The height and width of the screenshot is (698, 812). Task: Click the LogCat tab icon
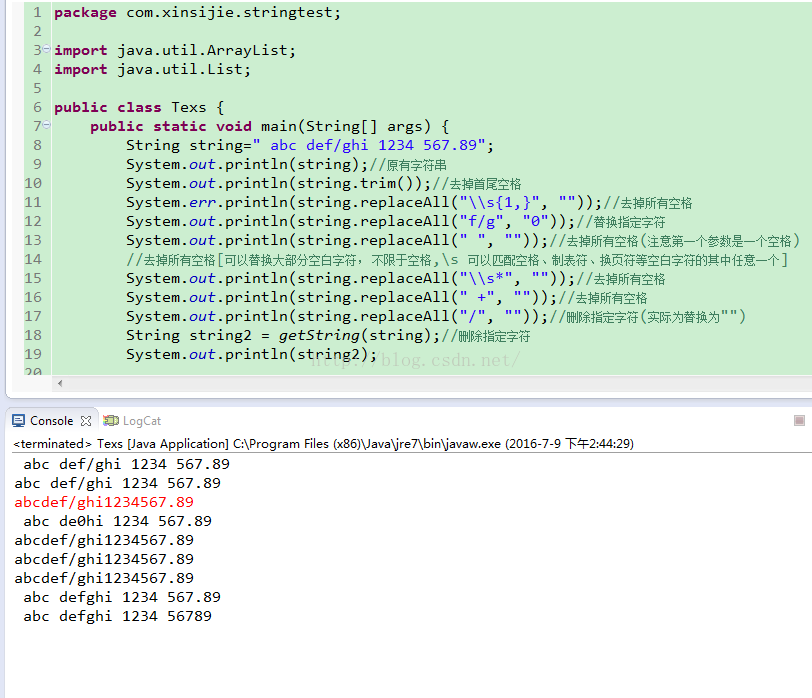tap(110, 420)
